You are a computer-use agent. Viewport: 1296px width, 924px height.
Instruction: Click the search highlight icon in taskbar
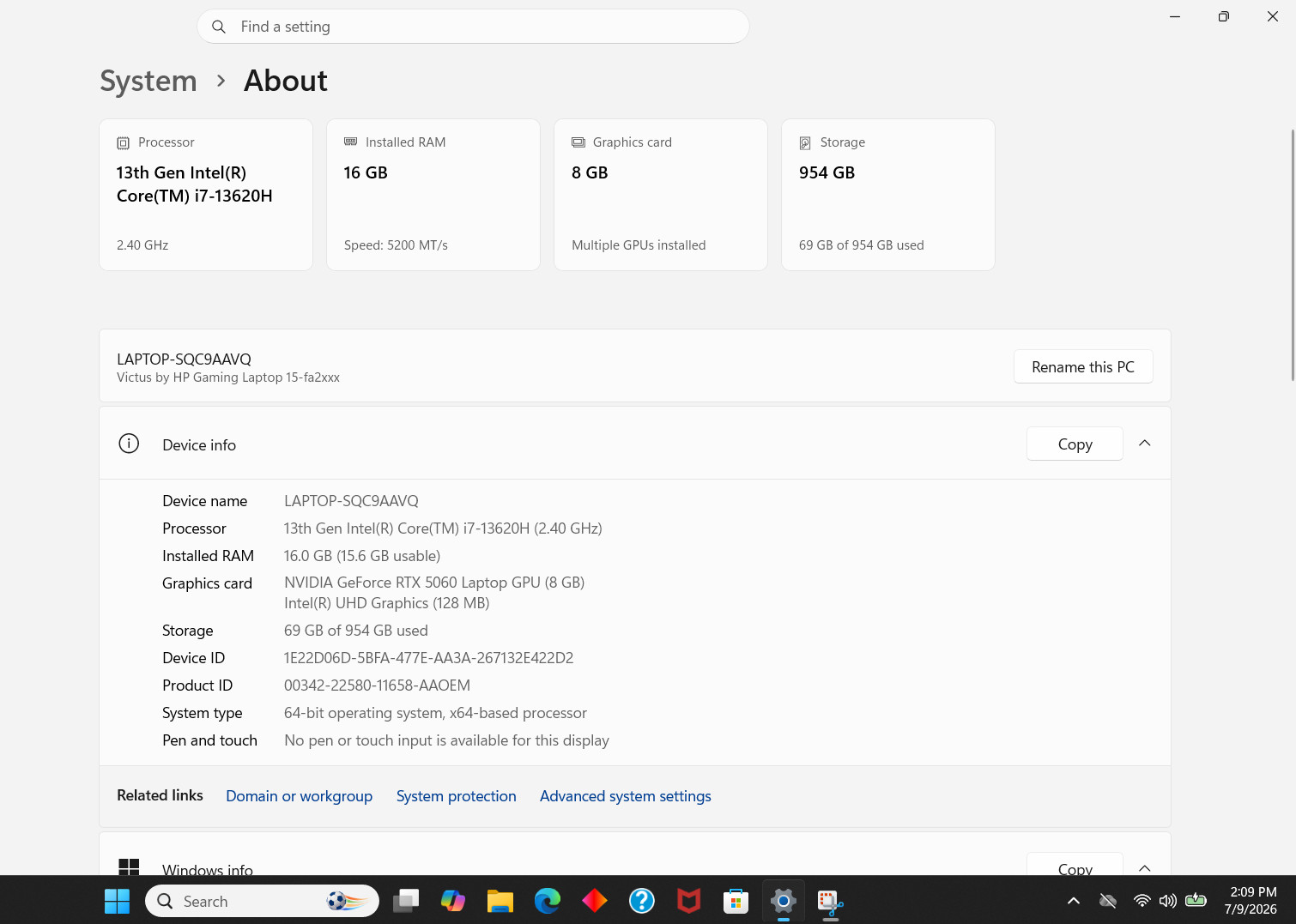click(347, 901)
